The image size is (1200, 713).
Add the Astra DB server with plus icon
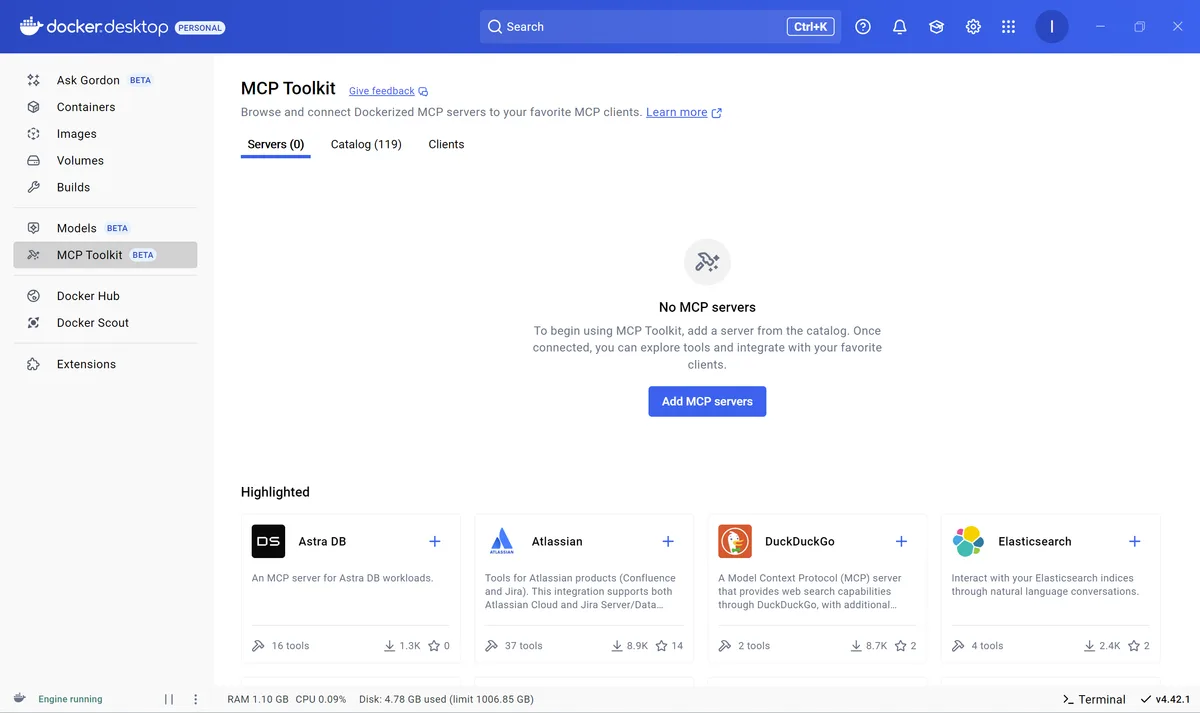coord(435,541)
